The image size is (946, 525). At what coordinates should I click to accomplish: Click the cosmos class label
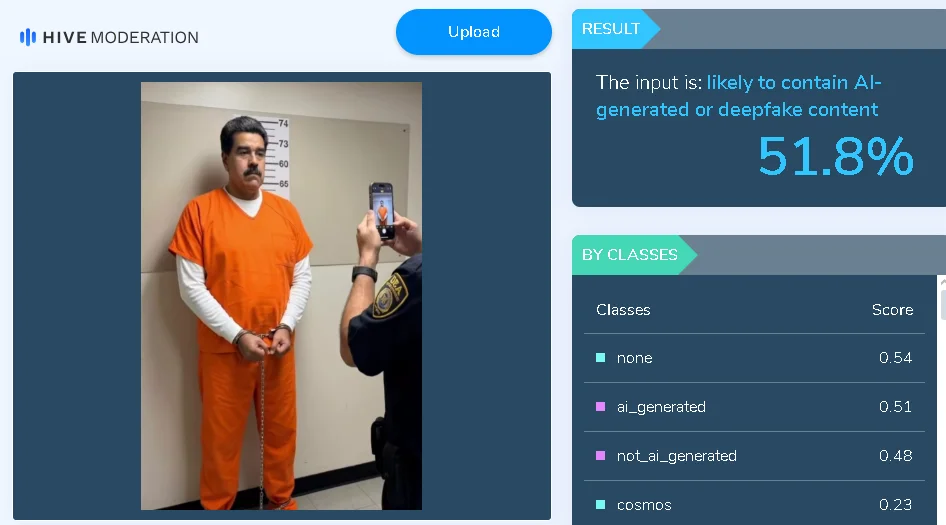point(644,505)
